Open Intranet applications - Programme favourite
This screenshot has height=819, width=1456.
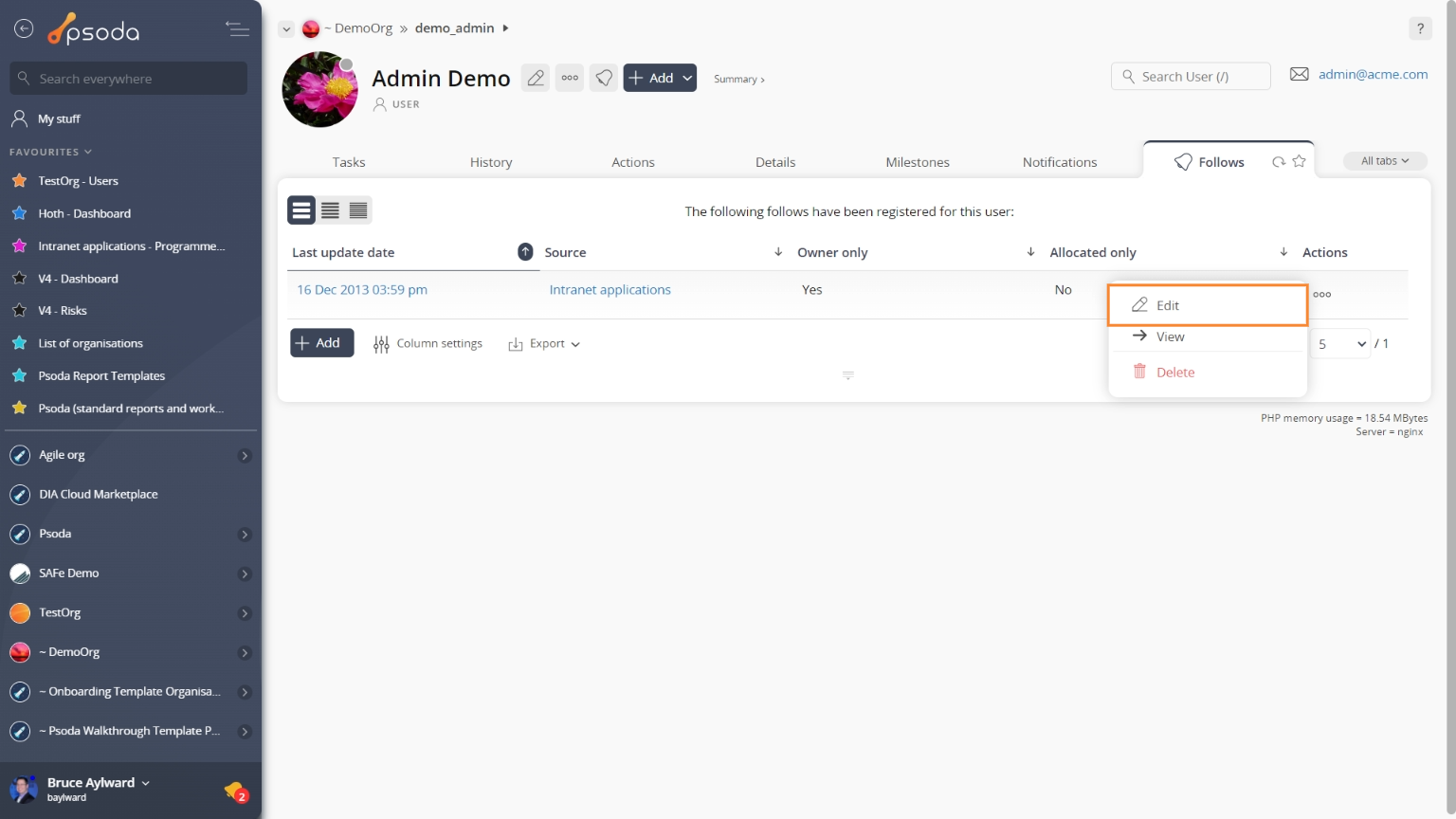click(131, 246)
